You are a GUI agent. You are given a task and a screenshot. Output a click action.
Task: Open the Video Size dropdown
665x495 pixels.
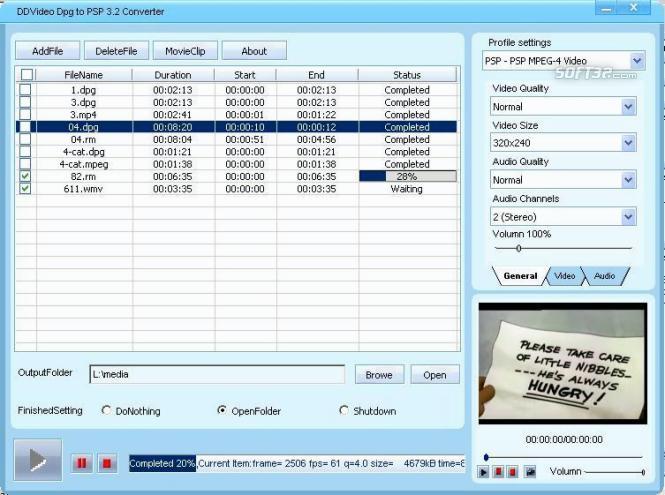click(x=629, y=143)
